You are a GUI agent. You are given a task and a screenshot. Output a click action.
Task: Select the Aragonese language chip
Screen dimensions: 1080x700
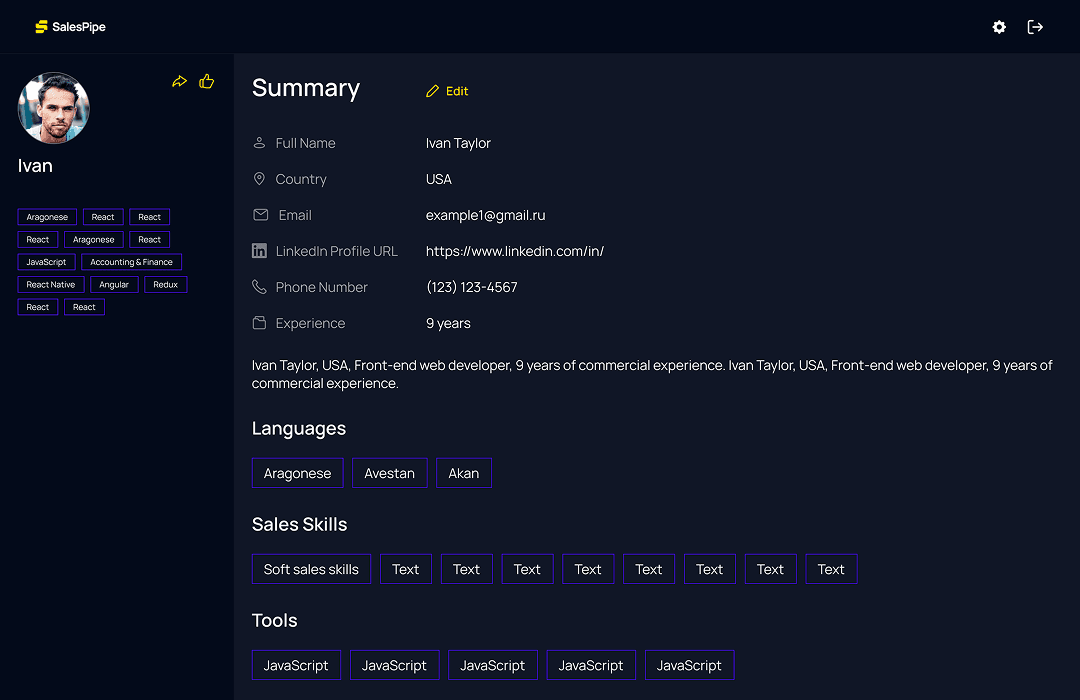click(297, 472)
